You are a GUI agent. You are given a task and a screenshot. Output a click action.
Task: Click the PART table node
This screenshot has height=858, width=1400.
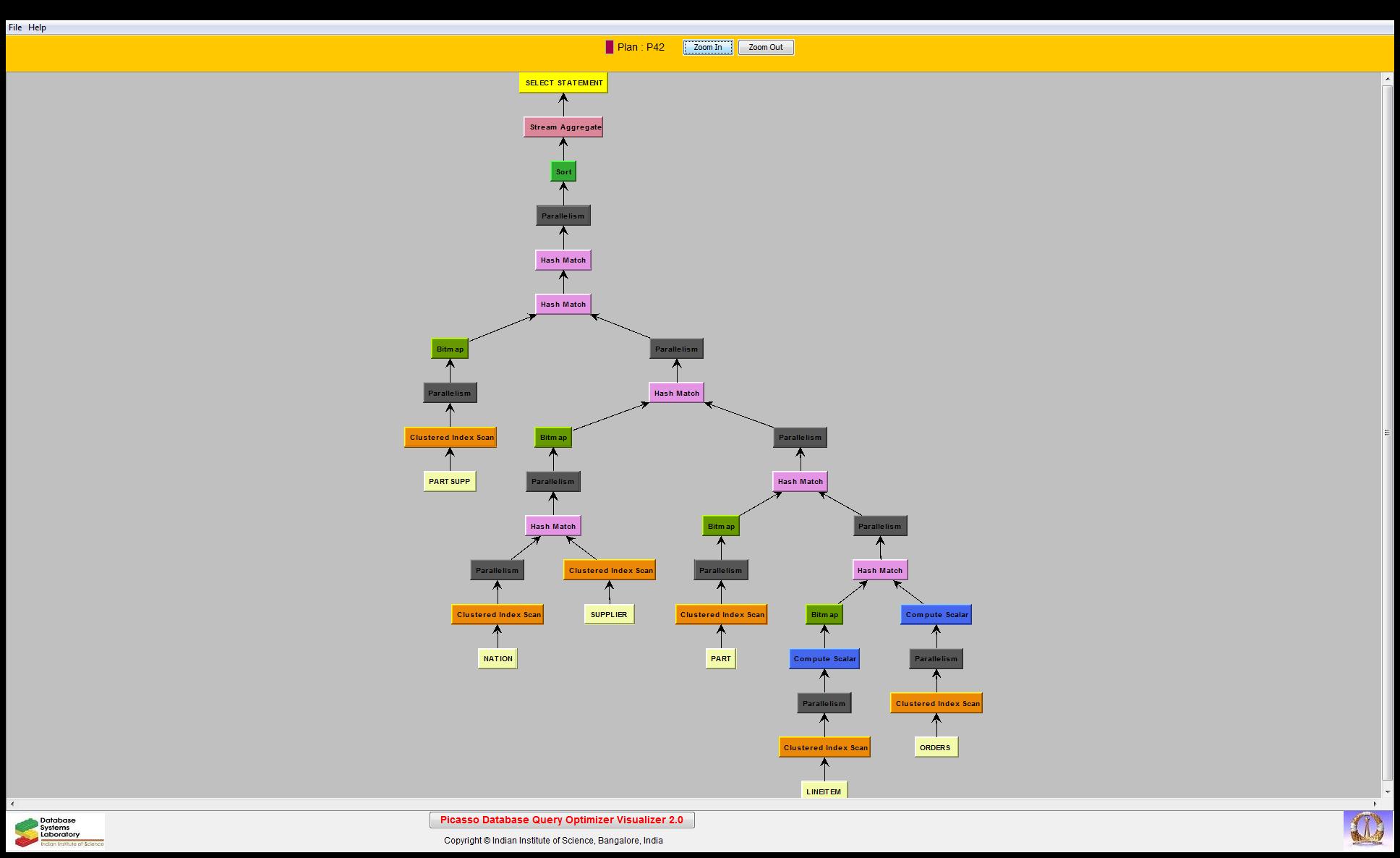click(x=720, y=658)
